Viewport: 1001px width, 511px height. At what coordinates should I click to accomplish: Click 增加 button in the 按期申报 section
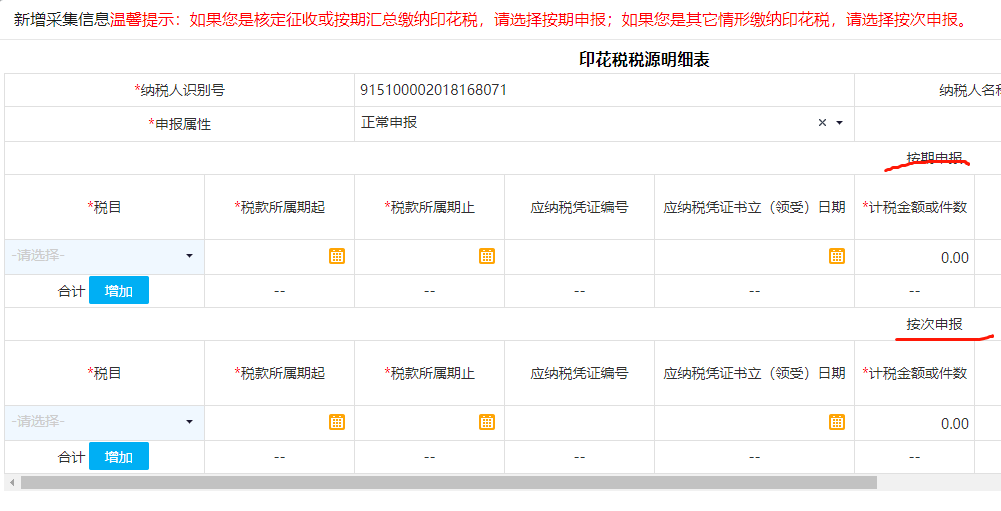[x=119, y=291]
